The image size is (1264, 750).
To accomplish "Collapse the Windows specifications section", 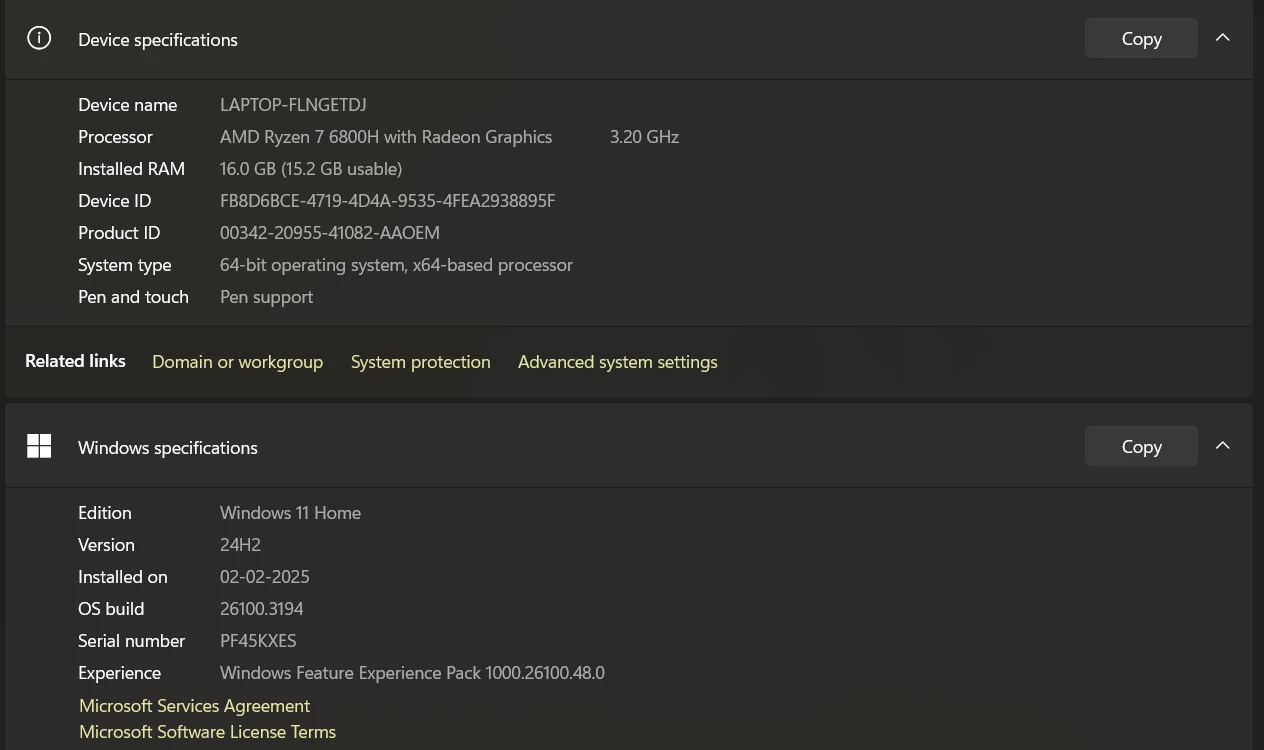I will (x=1222, y=446).
